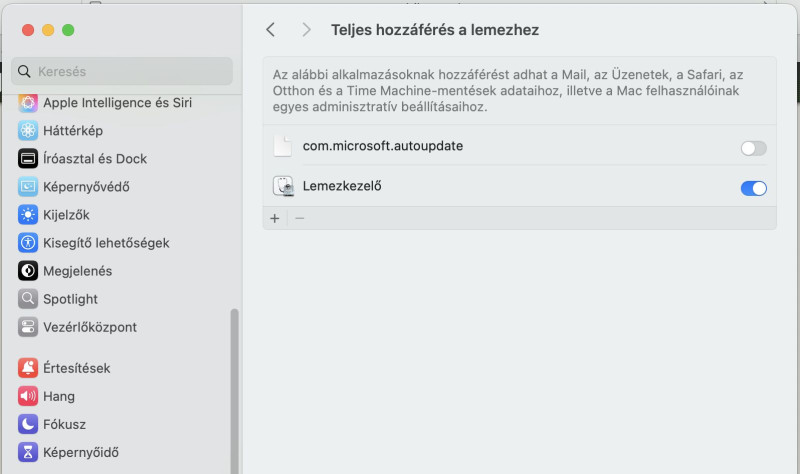Click the Fókusz moon icon

28,424
